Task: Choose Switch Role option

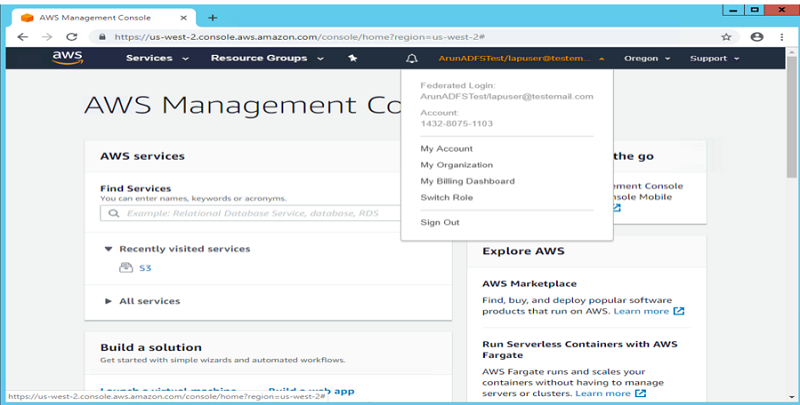Action: pyautogui.click(x=446, y=197)
